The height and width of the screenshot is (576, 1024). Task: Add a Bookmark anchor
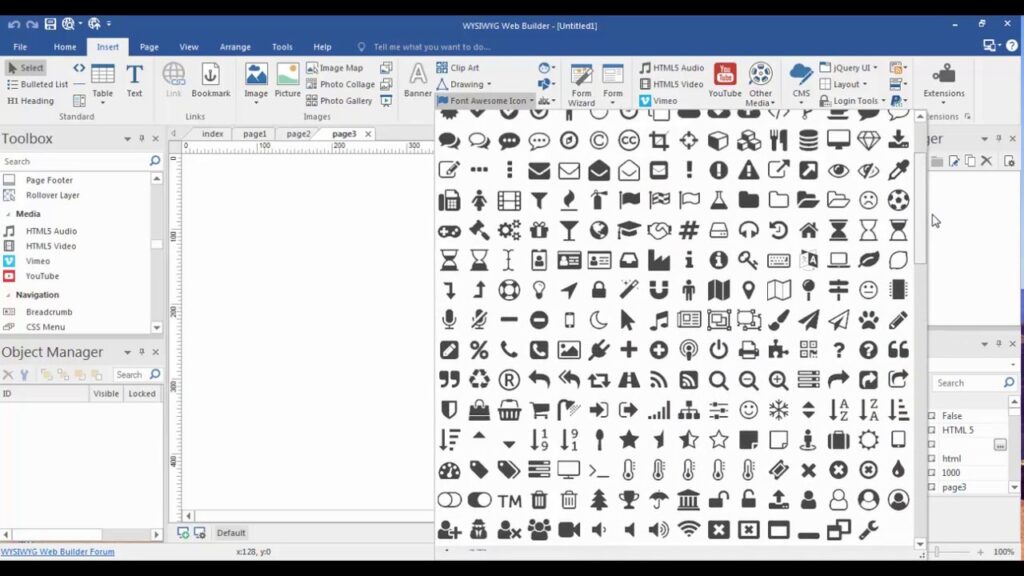(x=210, y=81)
